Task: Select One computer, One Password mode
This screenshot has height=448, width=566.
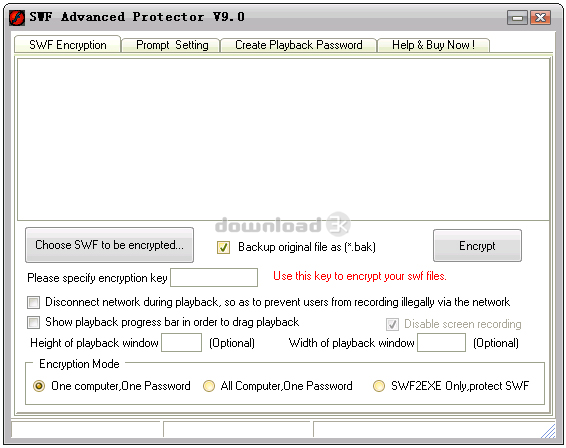Action: click(x=39, y=386)
